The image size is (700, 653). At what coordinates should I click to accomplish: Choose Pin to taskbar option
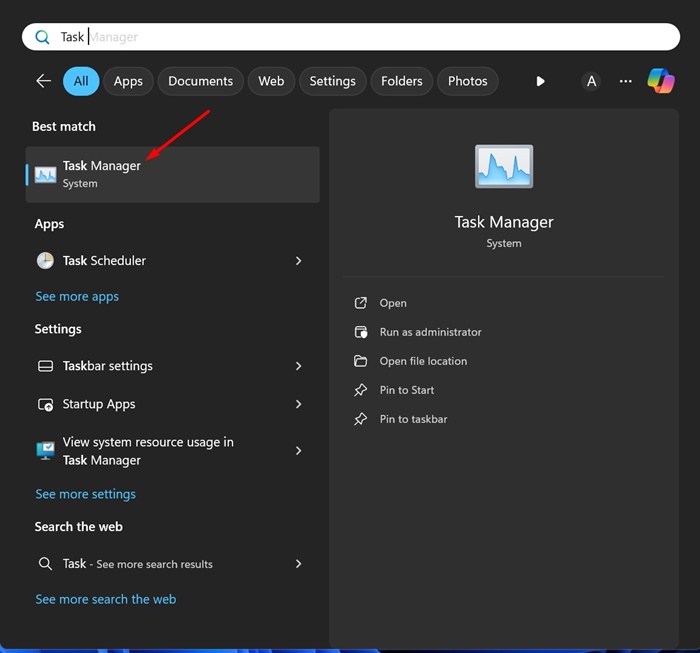point(413,419)
